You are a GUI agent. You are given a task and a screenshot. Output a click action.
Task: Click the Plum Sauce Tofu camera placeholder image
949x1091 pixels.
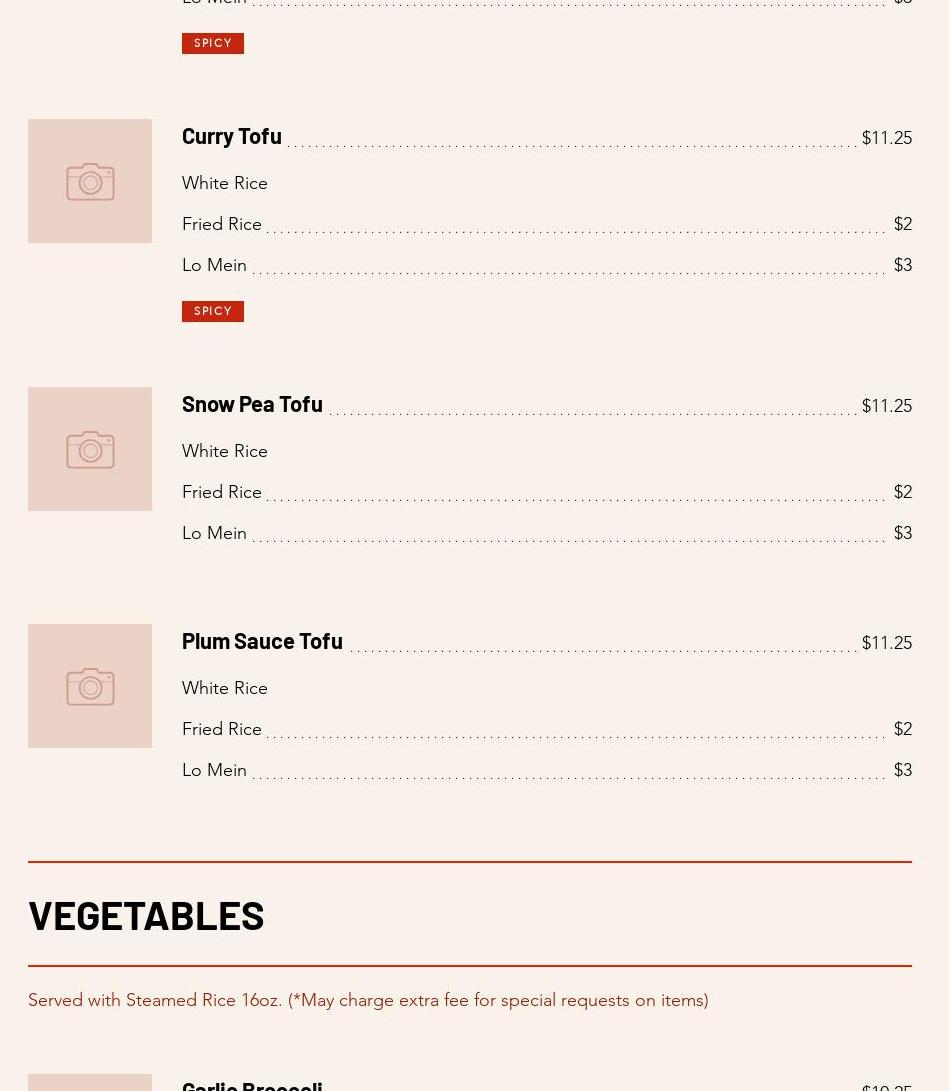(x=90, y=686)
